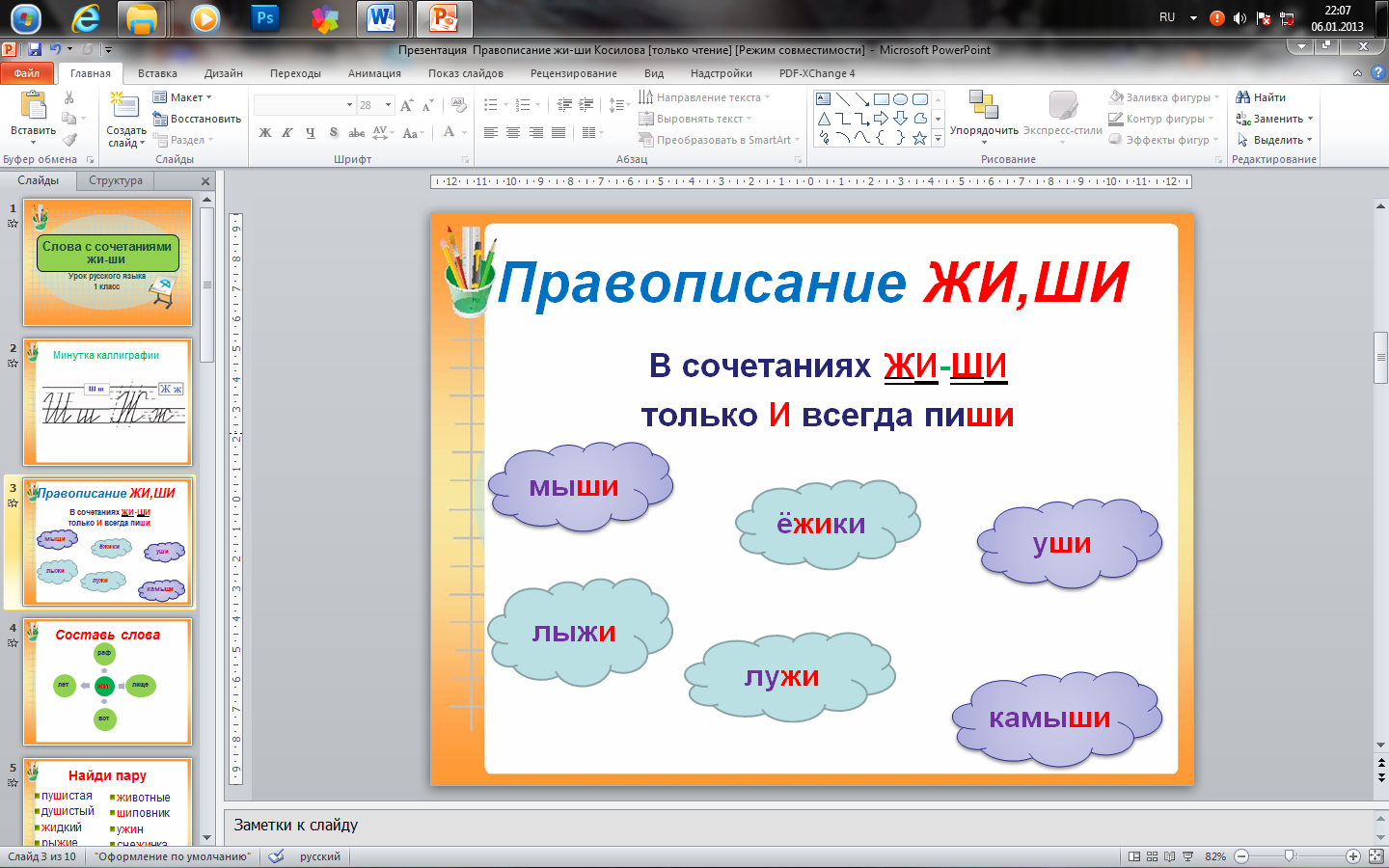
Task: Click the Заметки к слайду notes field
Action: (800, 826)
